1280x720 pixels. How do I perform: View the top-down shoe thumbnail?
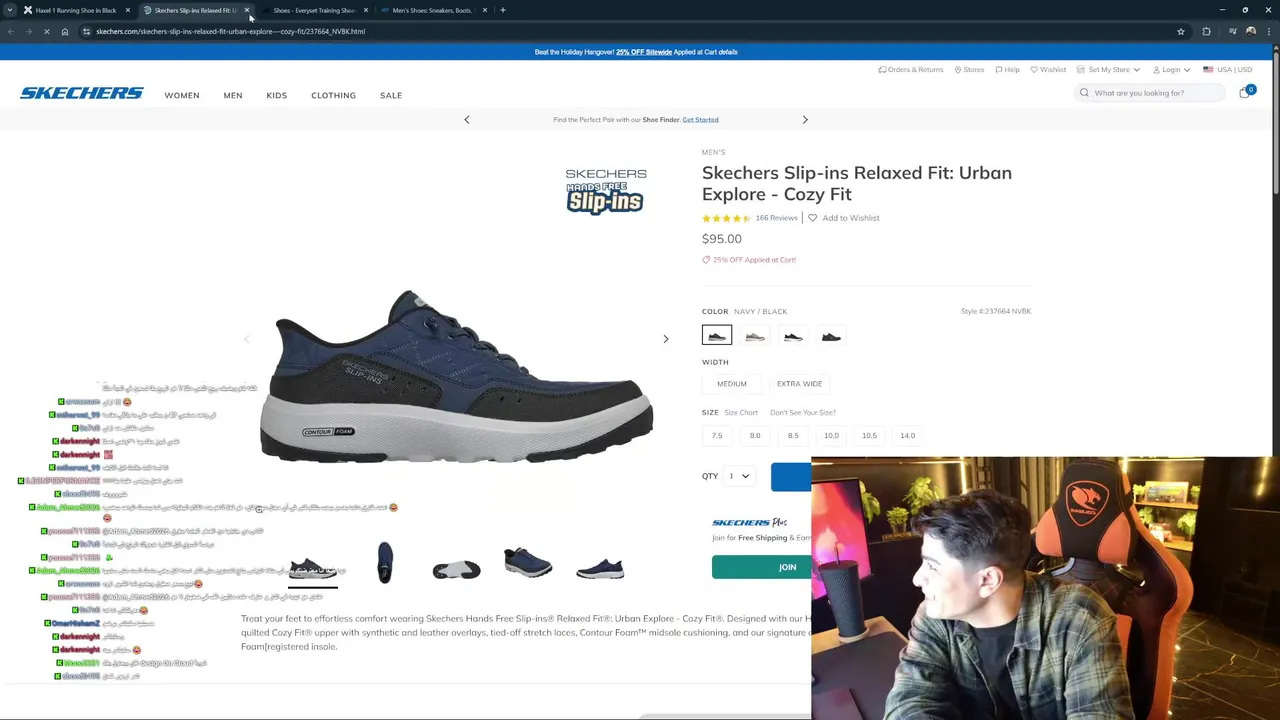[x=385, y=563]
